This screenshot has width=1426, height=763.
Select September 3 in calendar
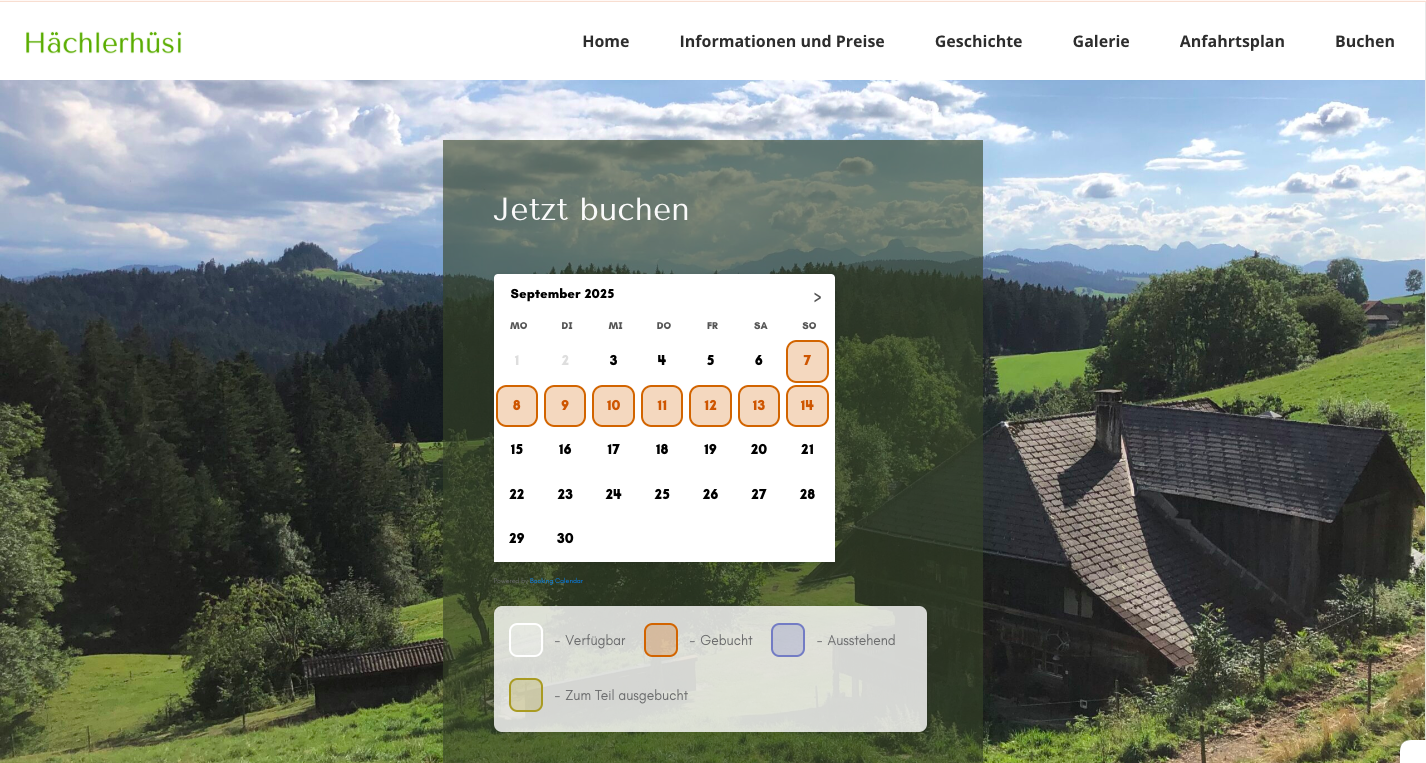[x=613, y=361]
